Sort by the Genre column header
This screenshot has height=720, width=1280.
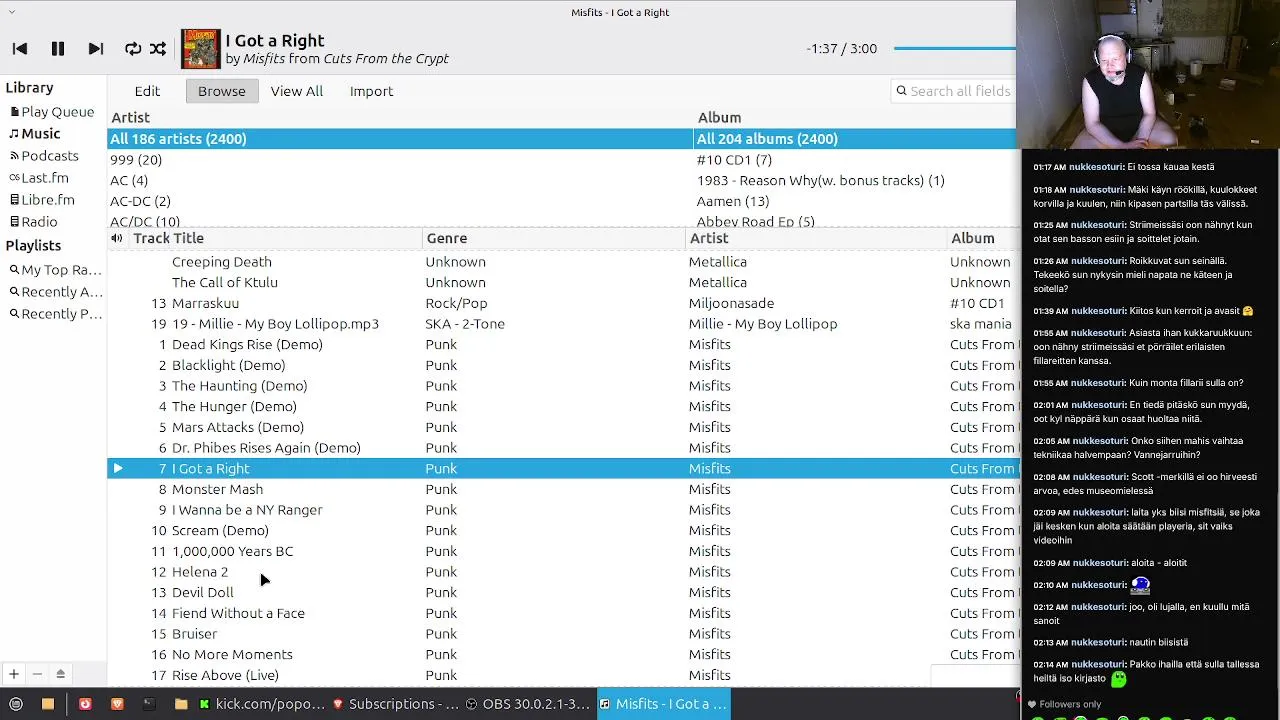pyautogui.click(x=447, y=238)
